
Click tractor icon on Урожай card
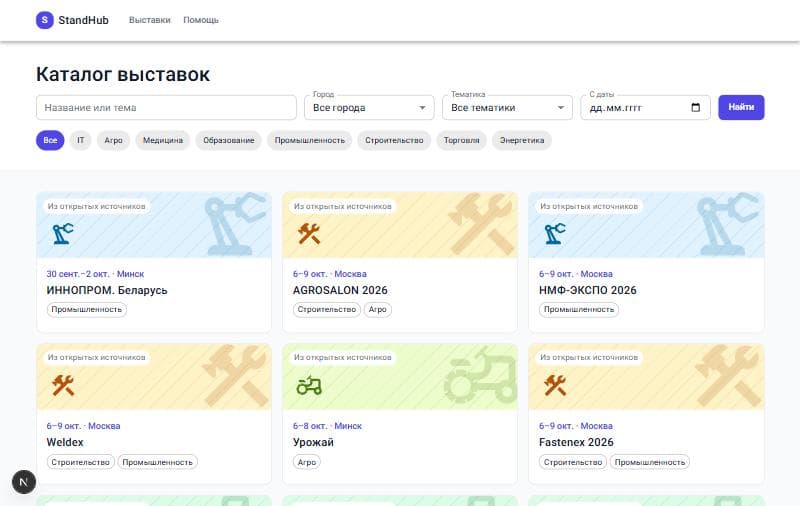click(309, 385)
